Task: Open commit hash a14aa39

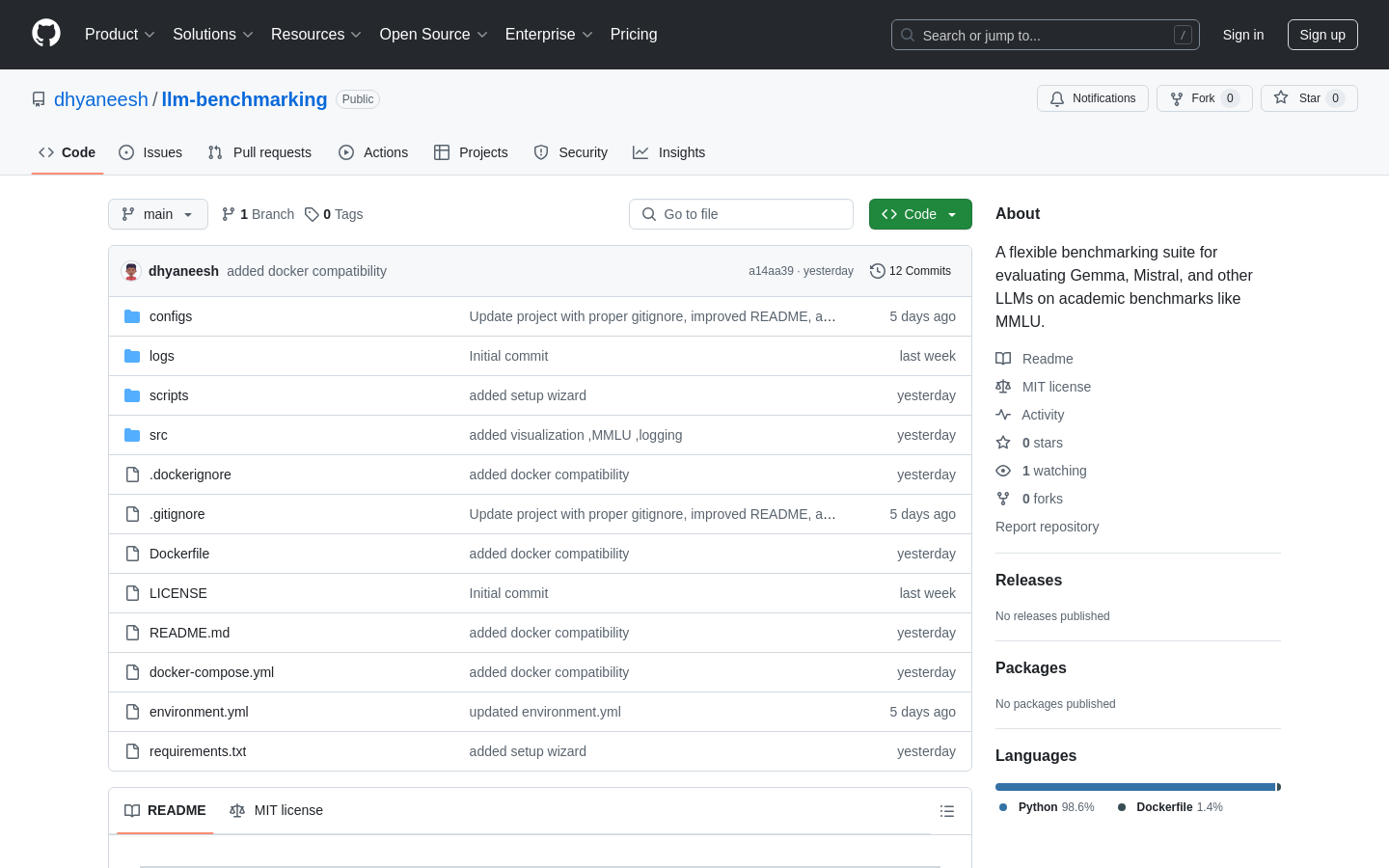Action: pos(771,271)
